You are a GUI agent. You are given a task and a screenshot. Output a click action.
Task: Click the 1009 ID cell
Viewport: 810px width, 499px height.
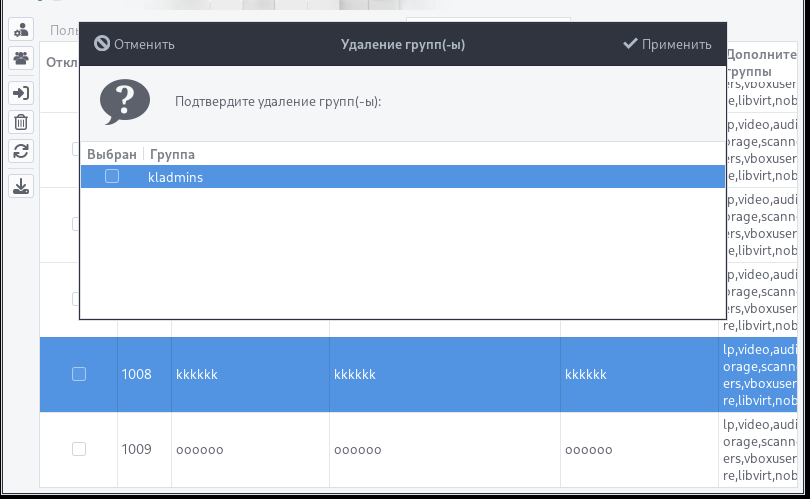[x=136, y=450]
